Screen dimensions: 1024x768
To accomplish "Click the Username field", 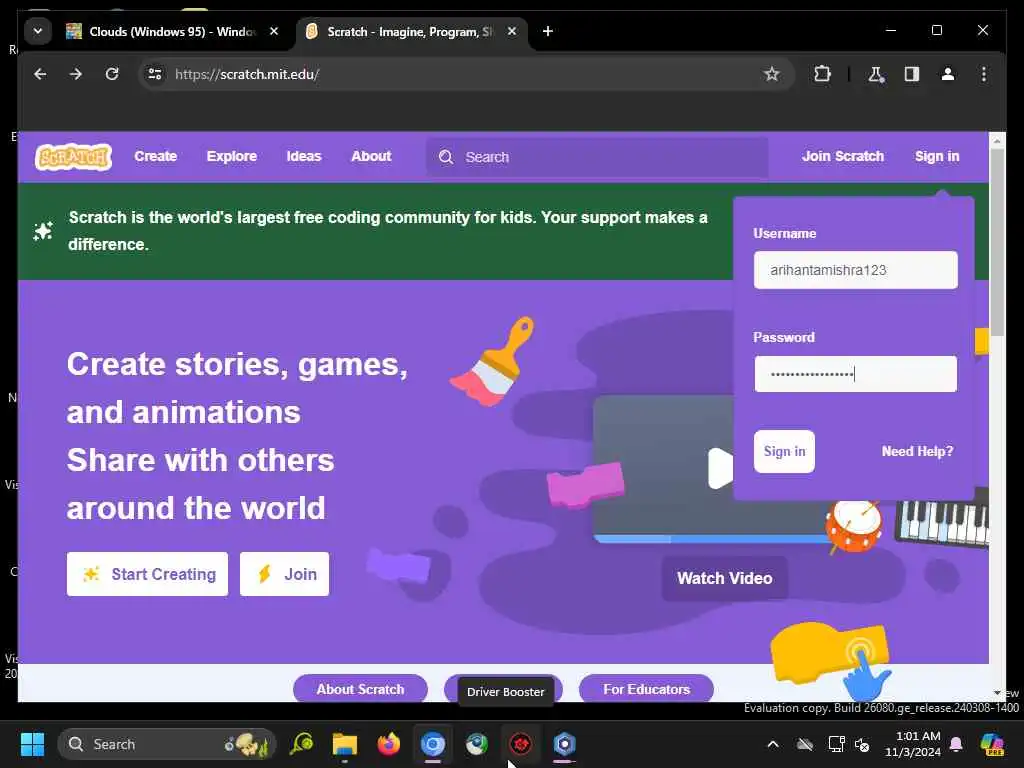I will [x=856, y=270].
